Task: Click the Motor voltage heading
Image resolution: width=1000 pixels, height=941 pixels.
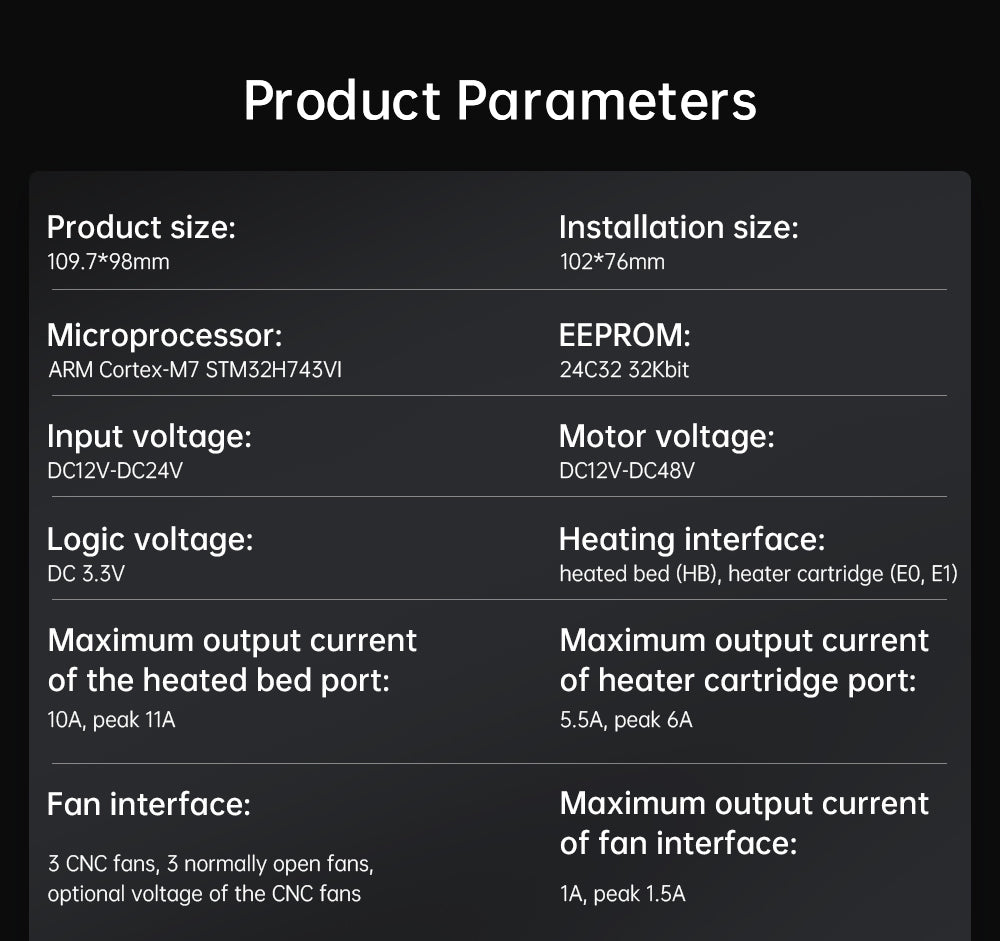Action: point(666,437)
